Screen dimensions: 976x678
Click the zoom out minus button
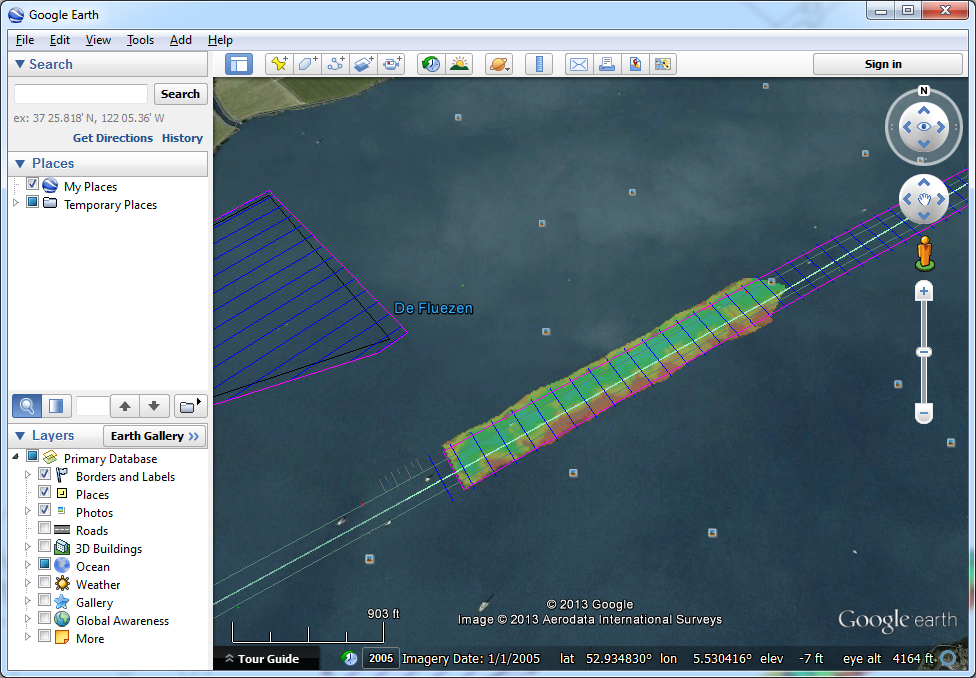[924, 413]
